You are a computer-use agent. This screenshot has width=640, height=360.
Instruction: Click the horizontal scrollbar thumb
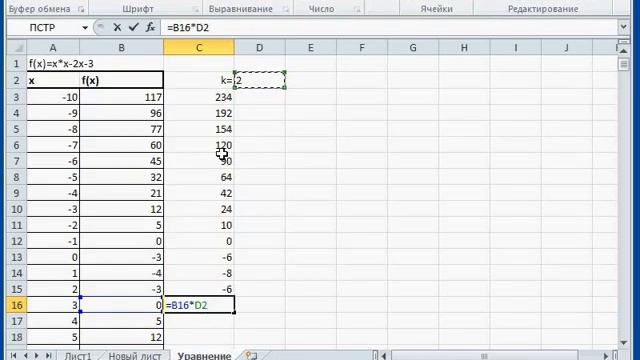click(484, 356)
